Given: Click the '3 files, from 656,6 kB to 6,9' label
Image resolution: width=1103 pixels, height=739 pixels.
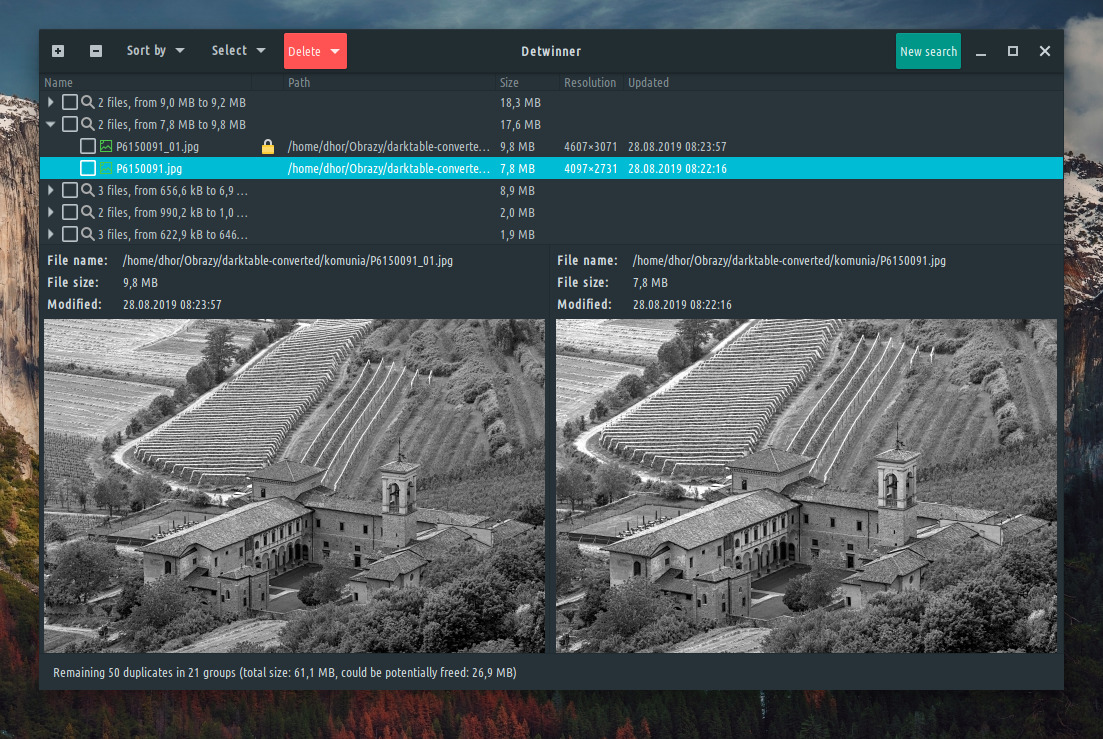Looking at the screenshot, I should tap(173, 191).
